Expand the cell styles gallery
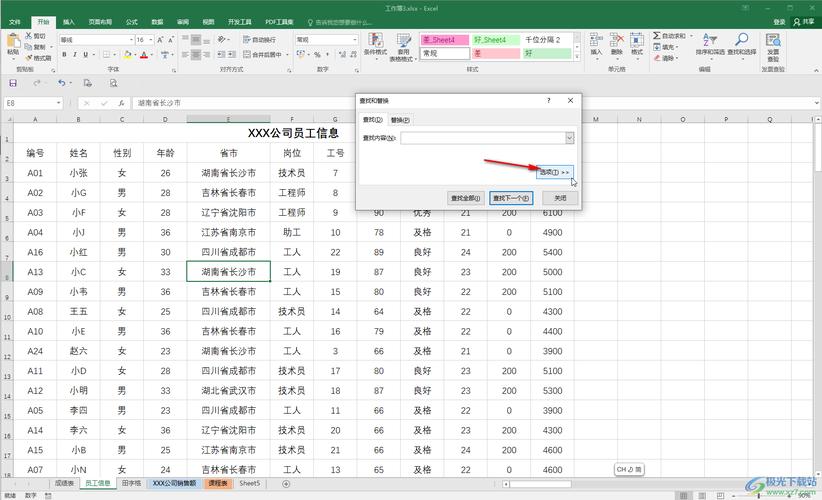Screen dimensions: 822x500 tap(577, 58)
